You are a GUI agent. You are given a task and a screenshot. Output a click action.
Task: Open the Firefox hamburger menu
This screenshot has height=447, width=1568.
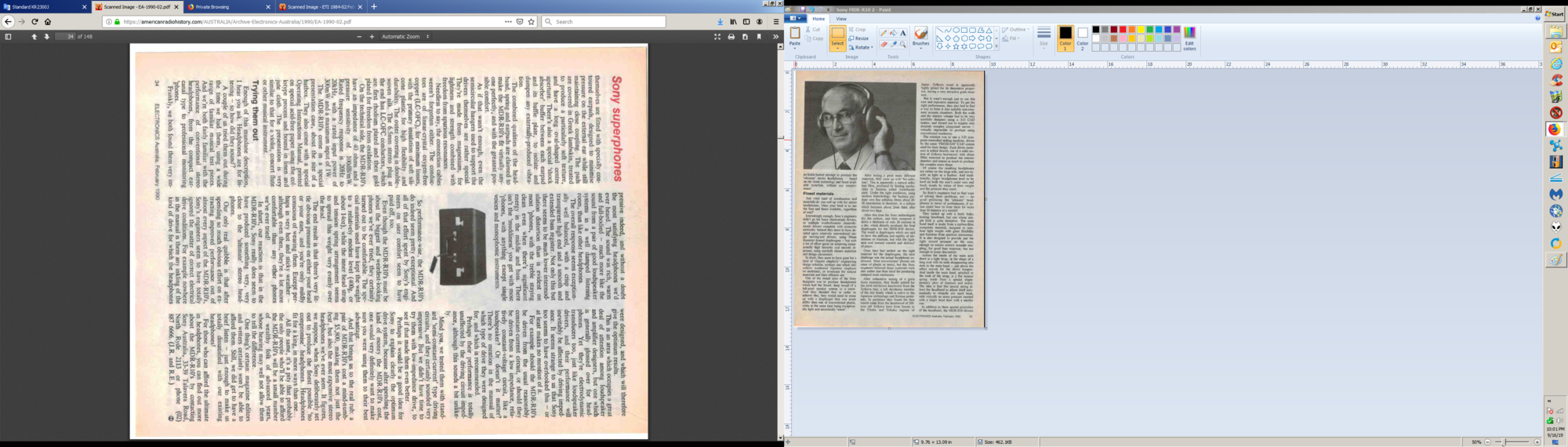775,22
